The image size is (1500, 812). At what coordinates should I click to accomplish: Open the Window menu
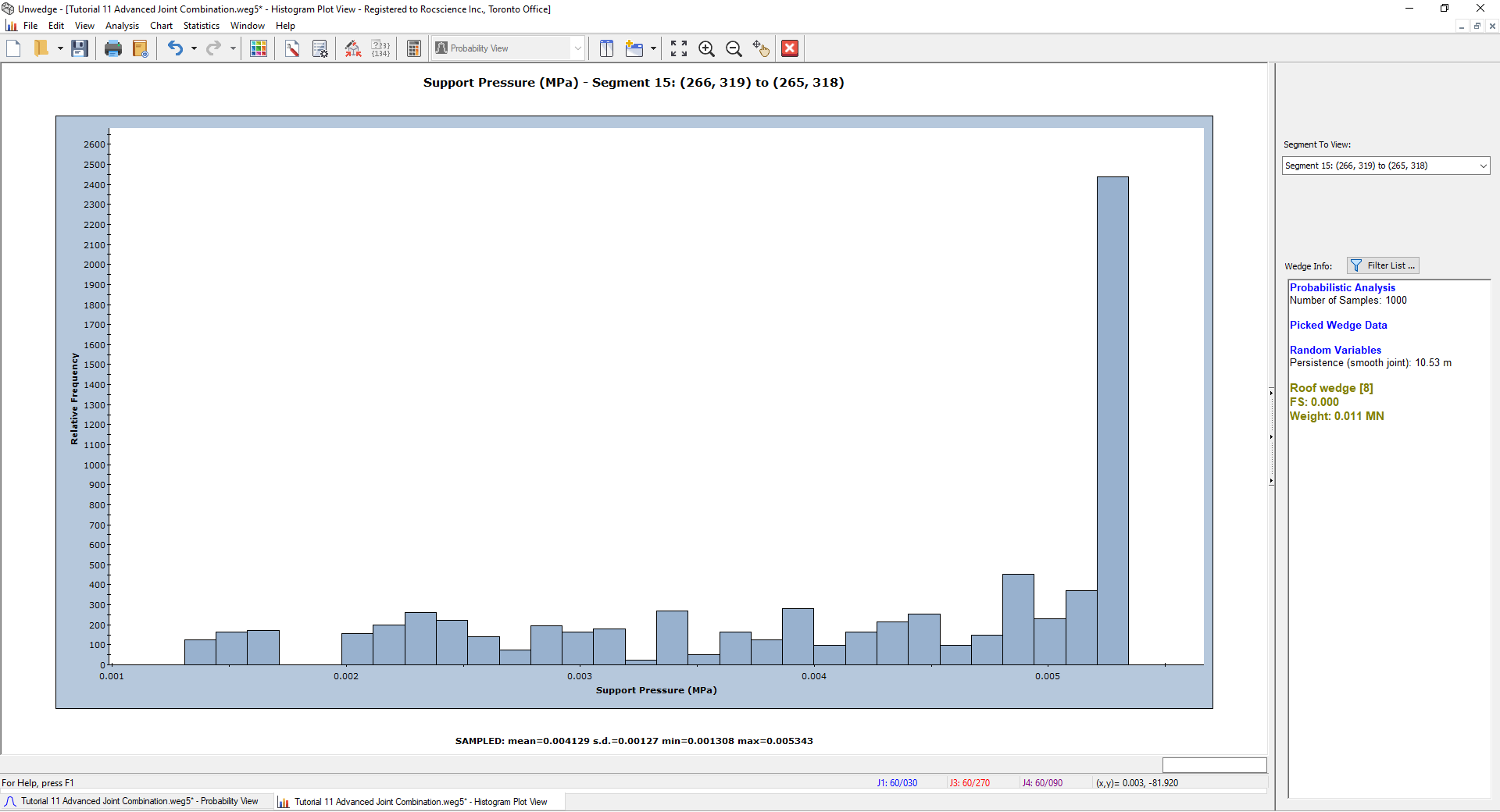point(248,26)
